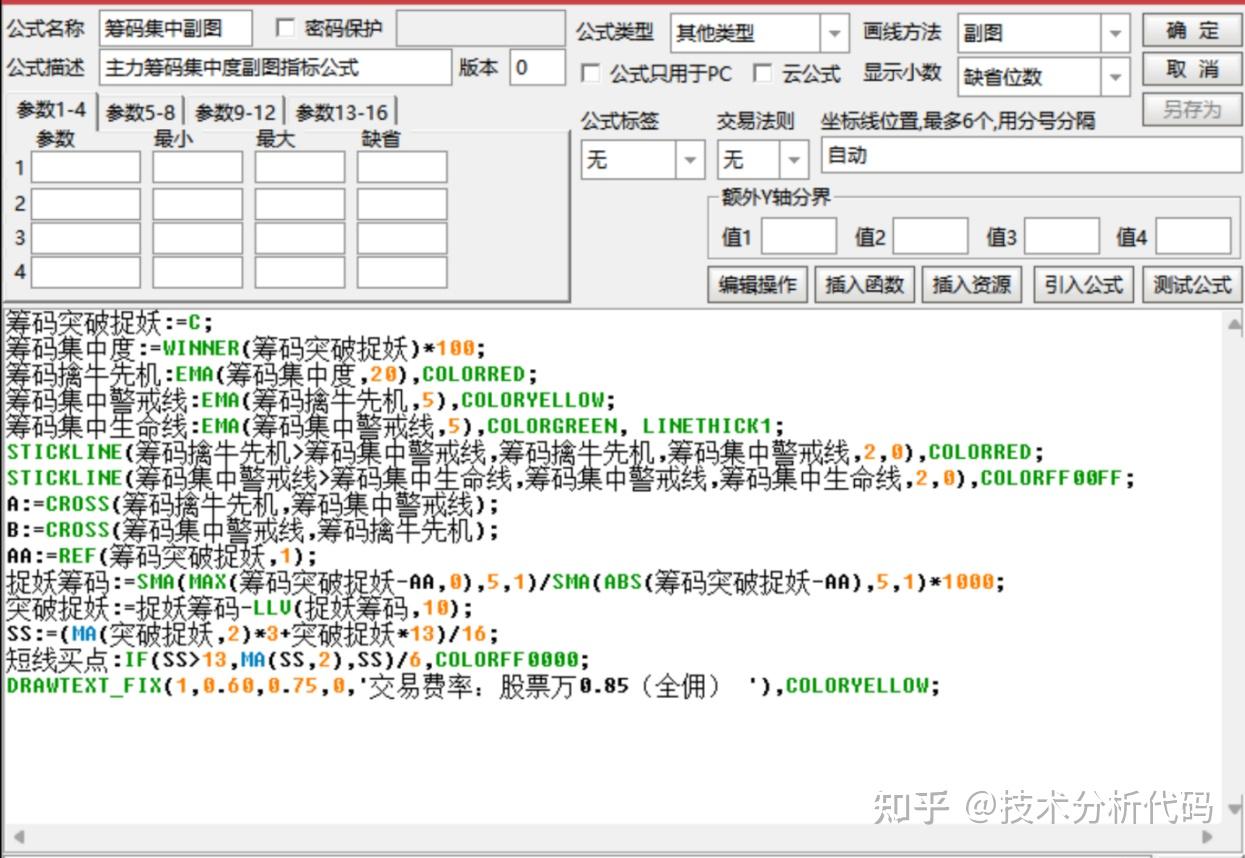Image resolution: width=1245 pixels, height=858 pixels.
Task: Expand the 画线方法 dropdown
Action: point(1117,33)
